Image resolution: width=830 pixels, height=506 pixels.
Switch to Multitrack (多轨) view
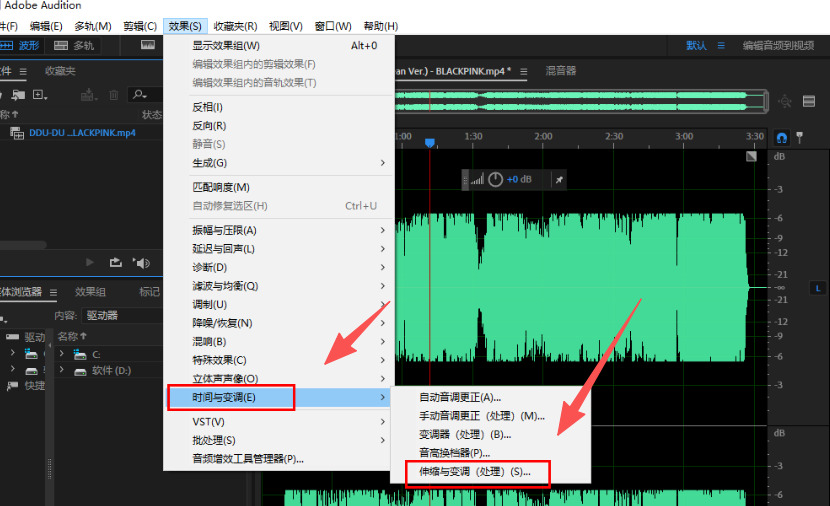tap(74, 46)
